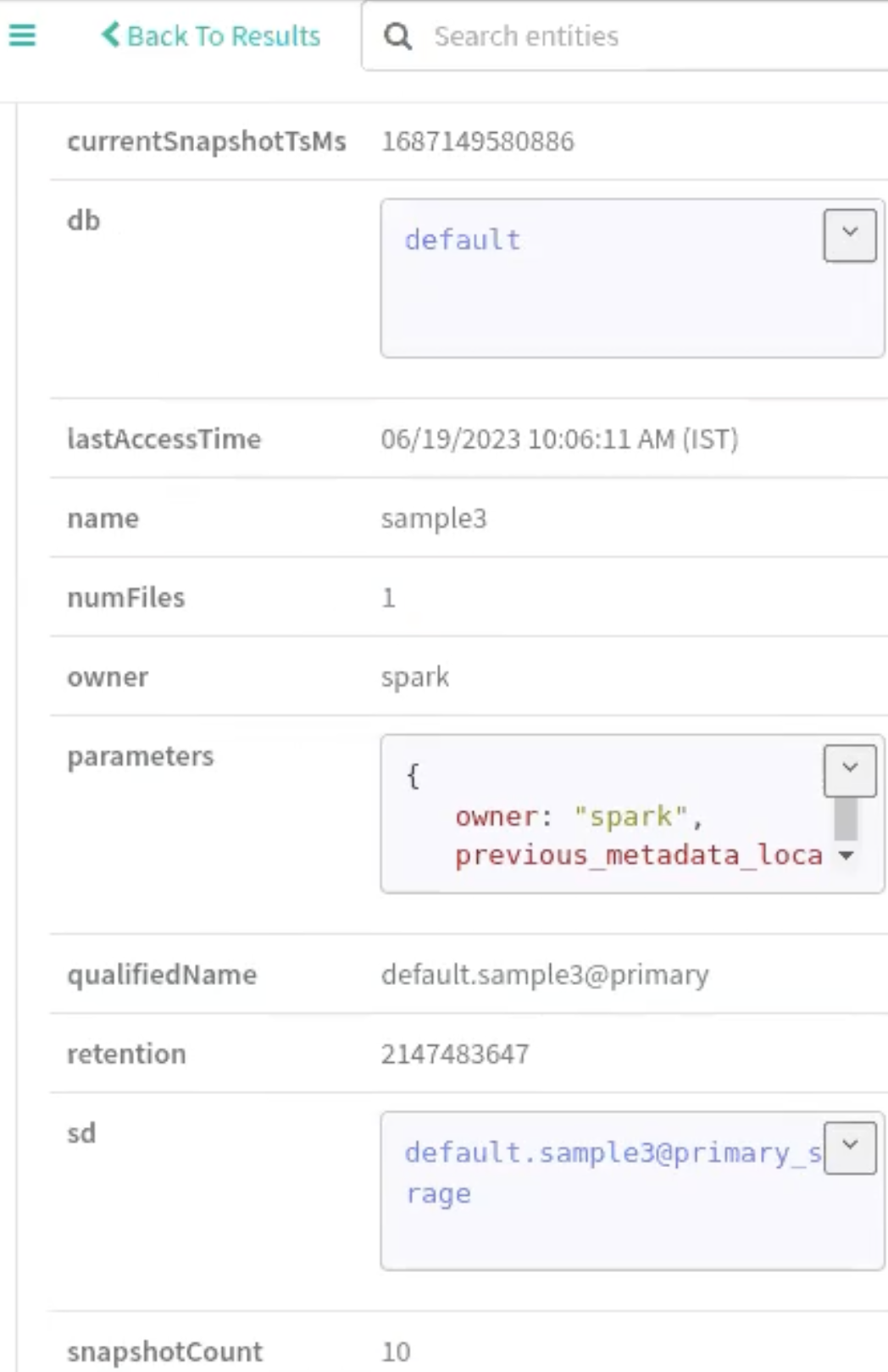Collapse the sd value box
This screenshot has width=888, height=1372.
[849, 1148]
